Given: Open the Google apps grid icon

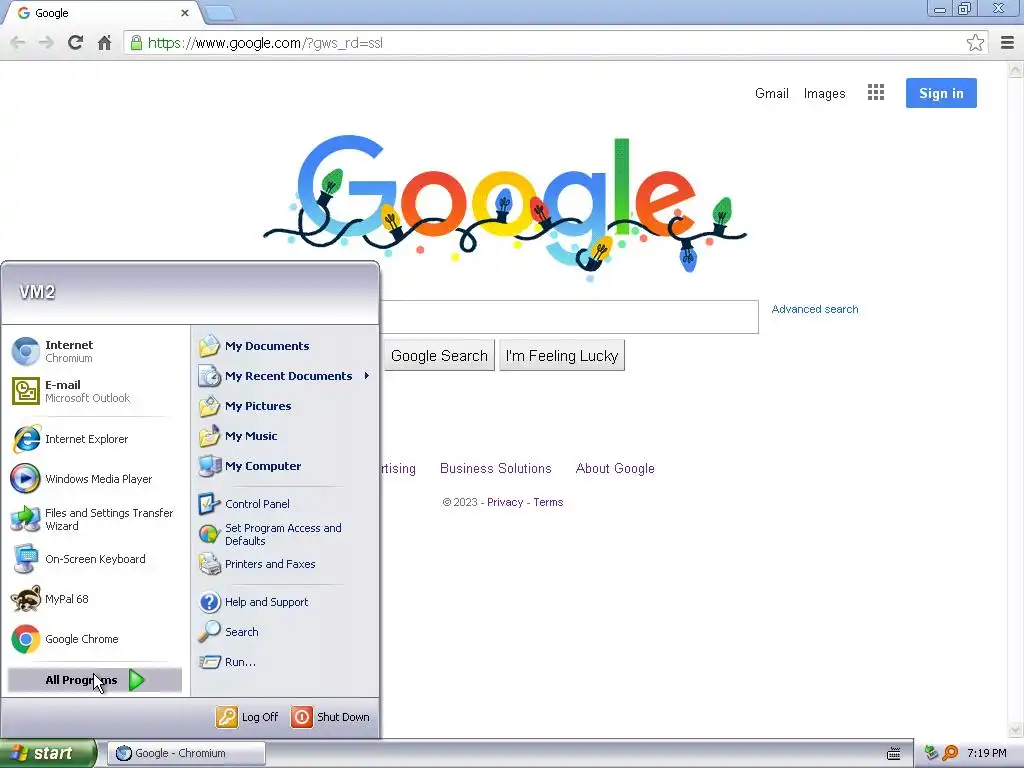Looking at the screenshot, I should point(876,93).
